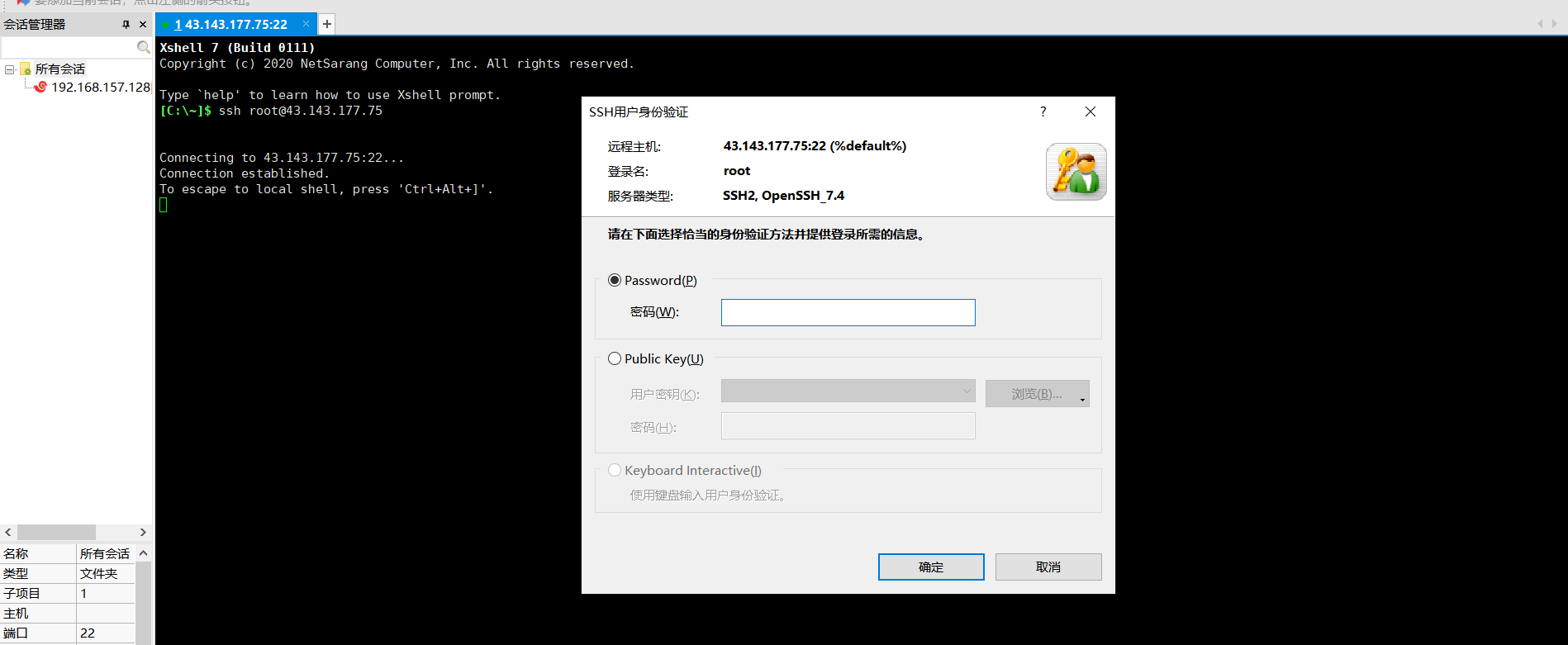The height and width of the screenshot is (645, 1568).
Task: Confirm login with 确定 button
Action: (931, 567)
